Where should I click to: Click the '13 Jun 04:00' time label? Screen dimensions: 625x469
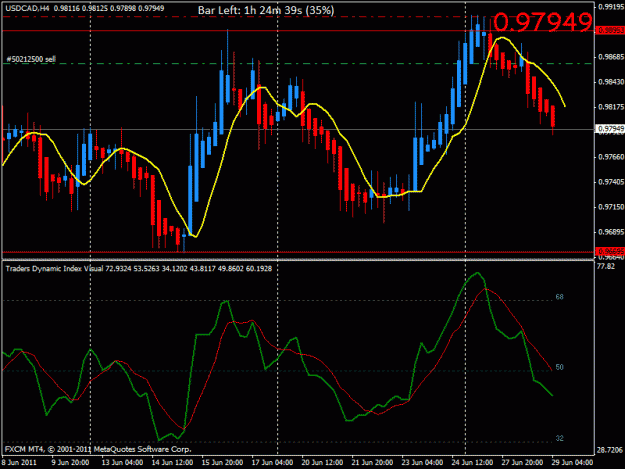tap(122, 462)
